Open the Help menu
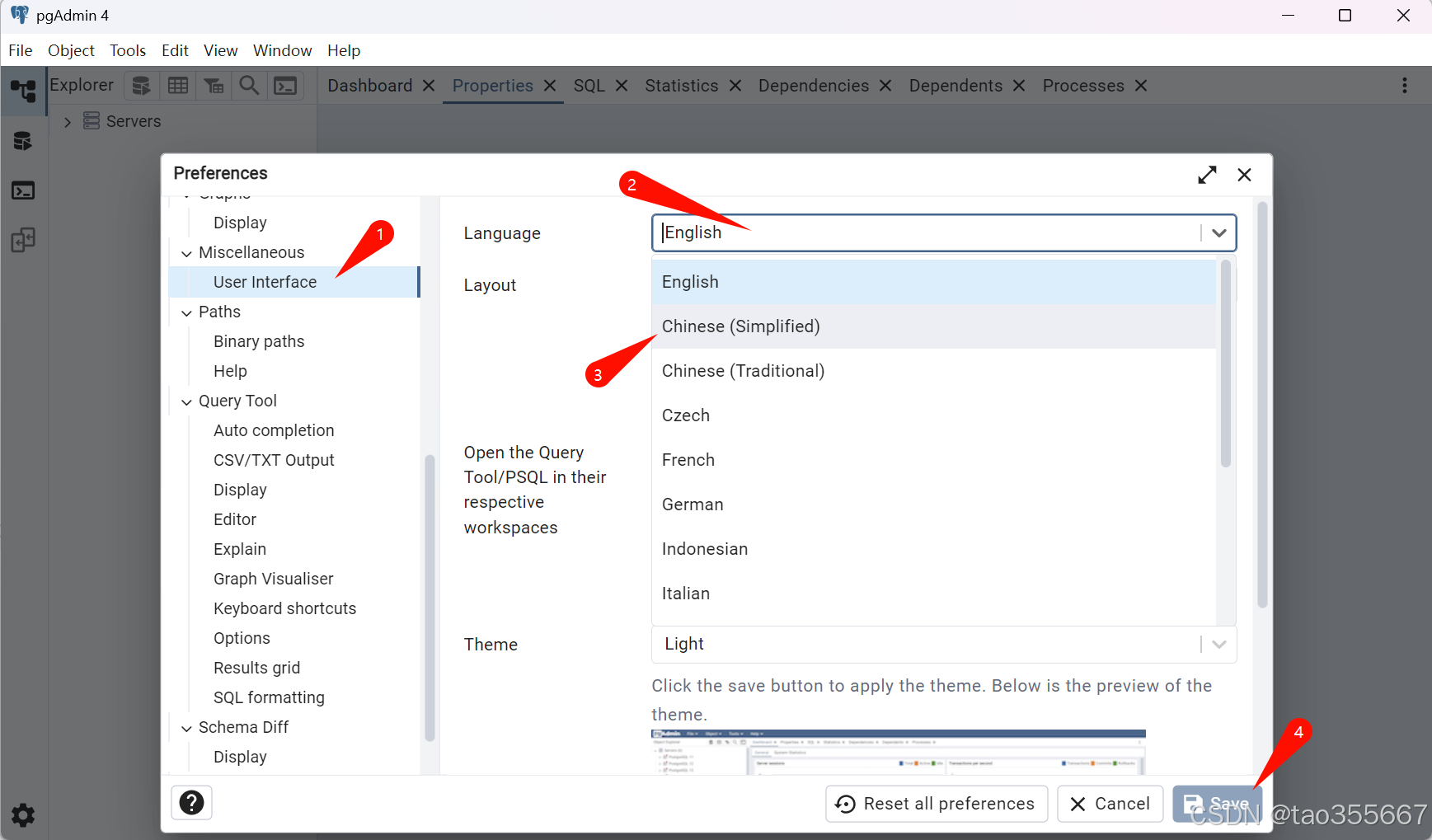The height and width of the screenshot is (840, 1432). (344, 50)
